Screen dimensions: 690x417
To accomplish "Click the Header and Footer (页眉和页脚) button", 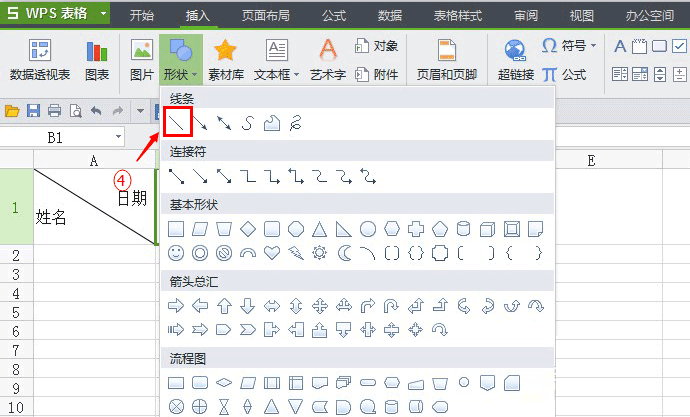I will tap(447, 60).
